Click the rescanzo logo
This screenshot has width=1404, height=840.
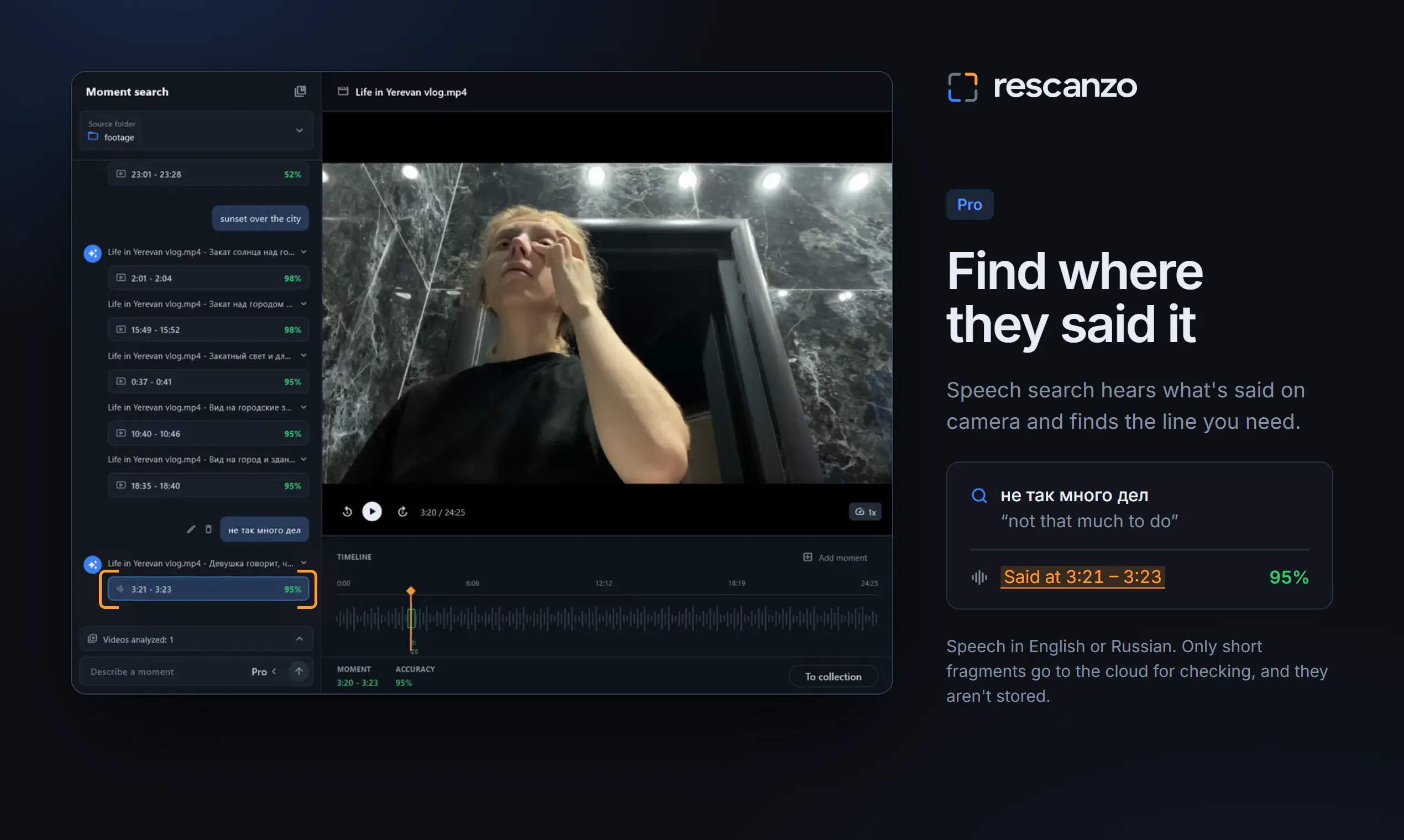tap(1042, 87)
